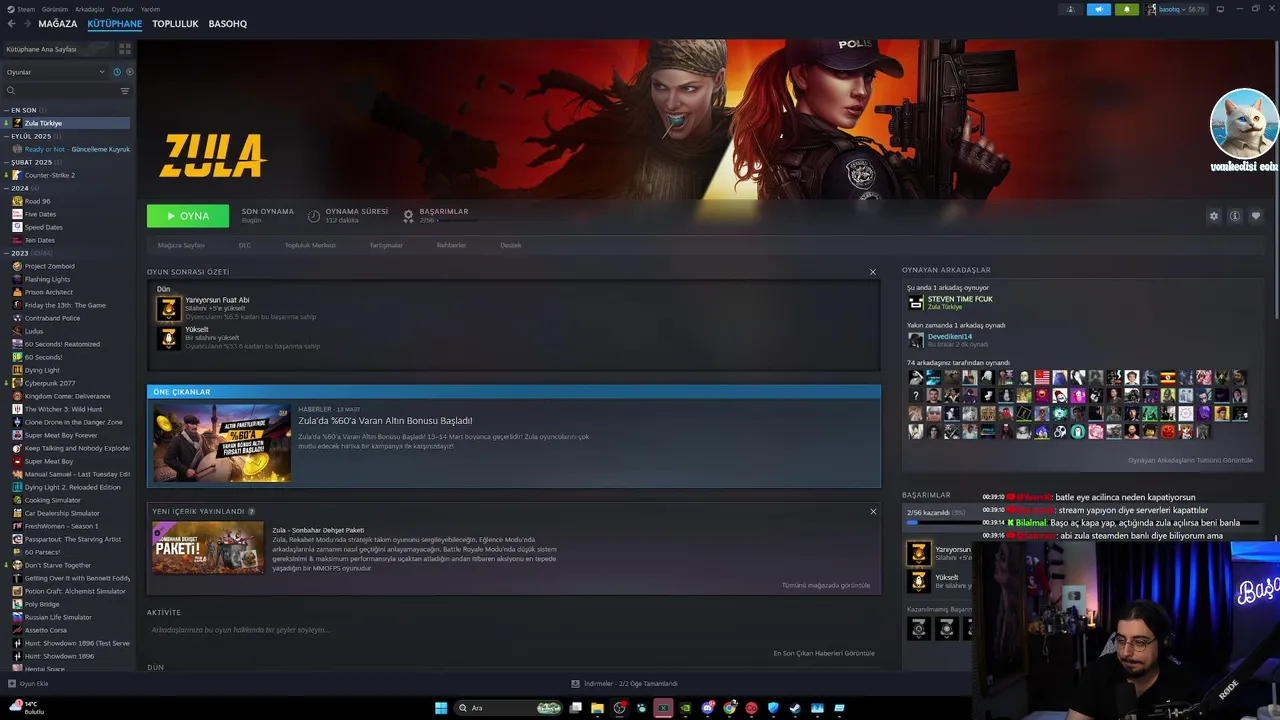
Task: Close the post-game summary panel
Action: 873,272
